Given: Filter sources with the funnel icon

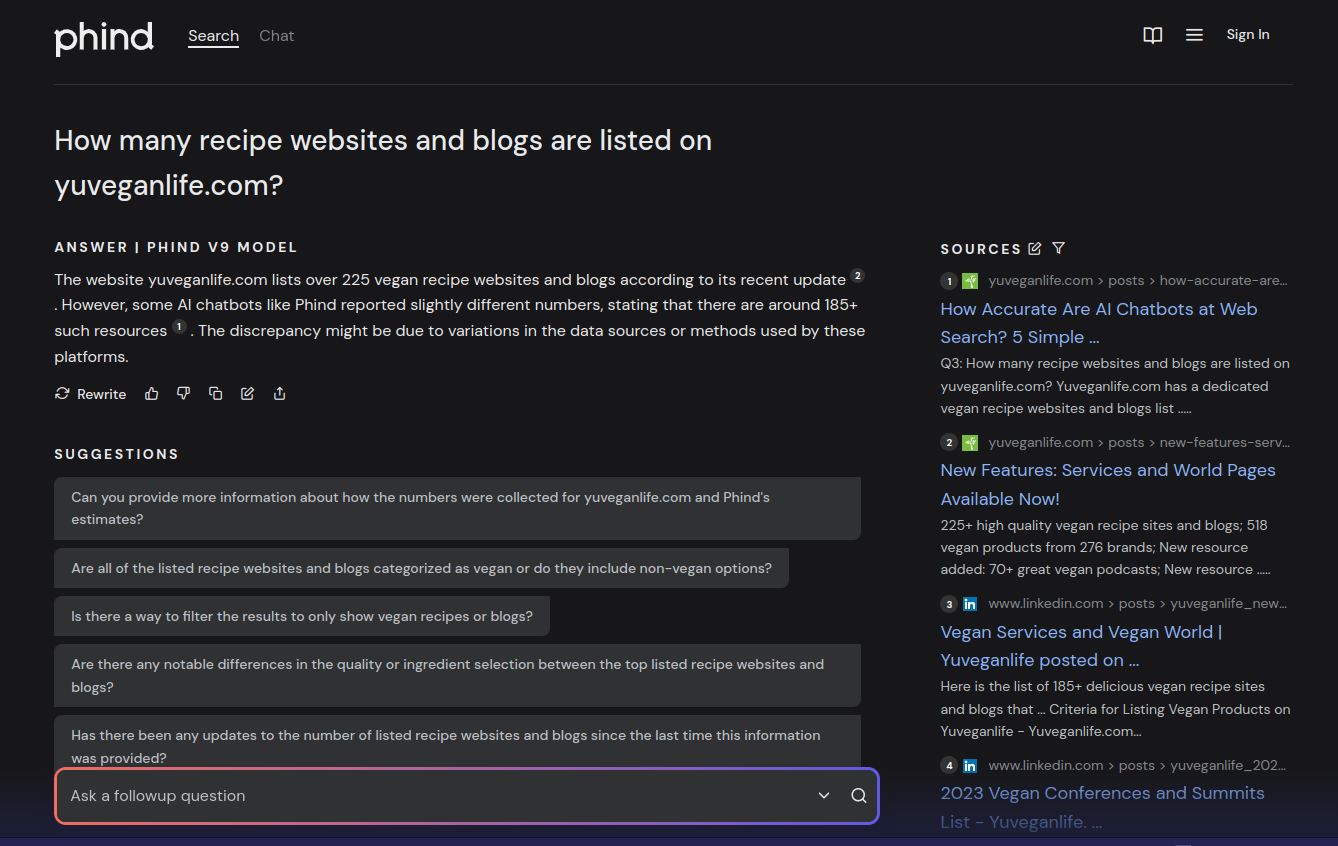Looking at the screenshot, I should [1058, 248].
